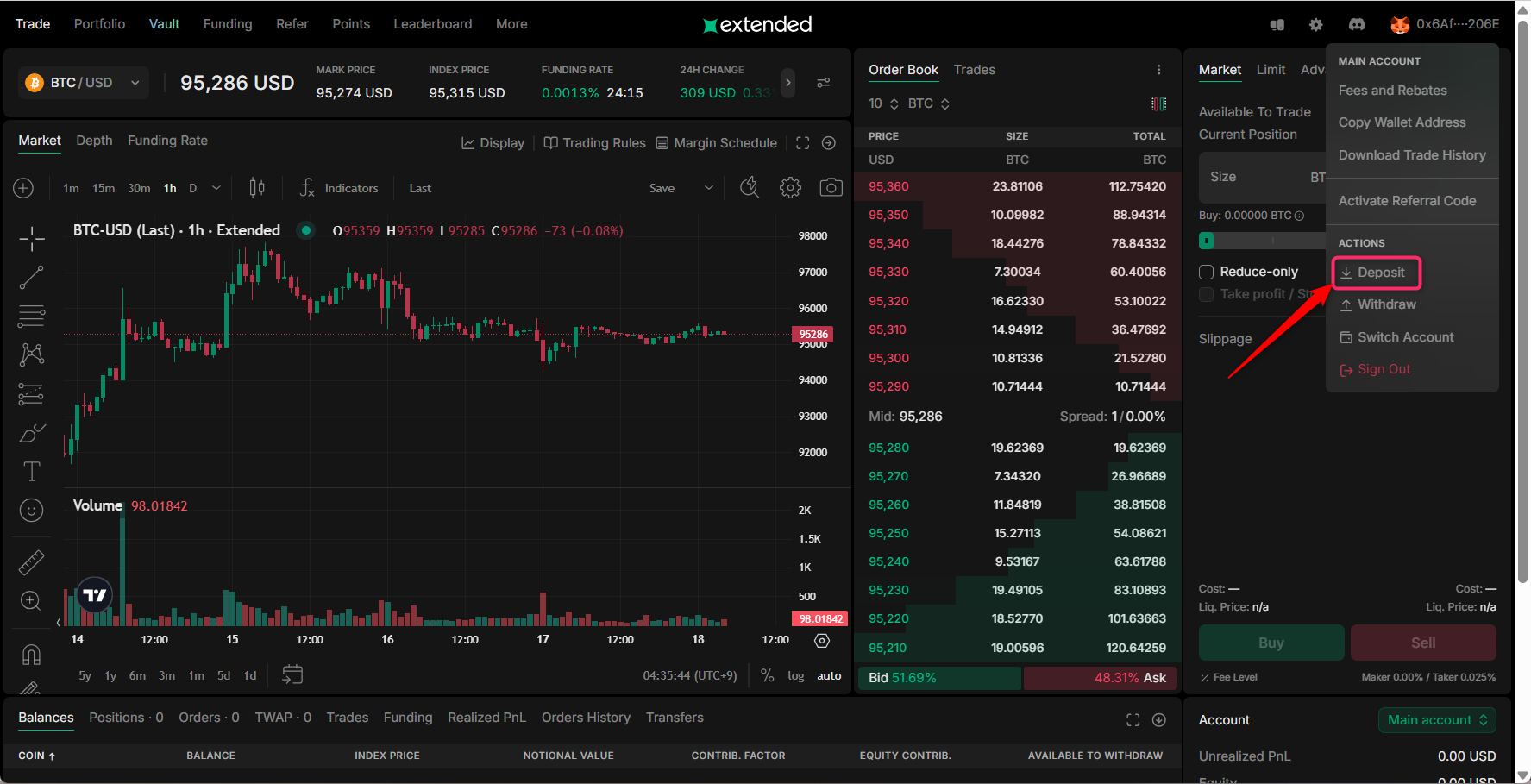Open the Discord icon in header

coord(1357,24)
